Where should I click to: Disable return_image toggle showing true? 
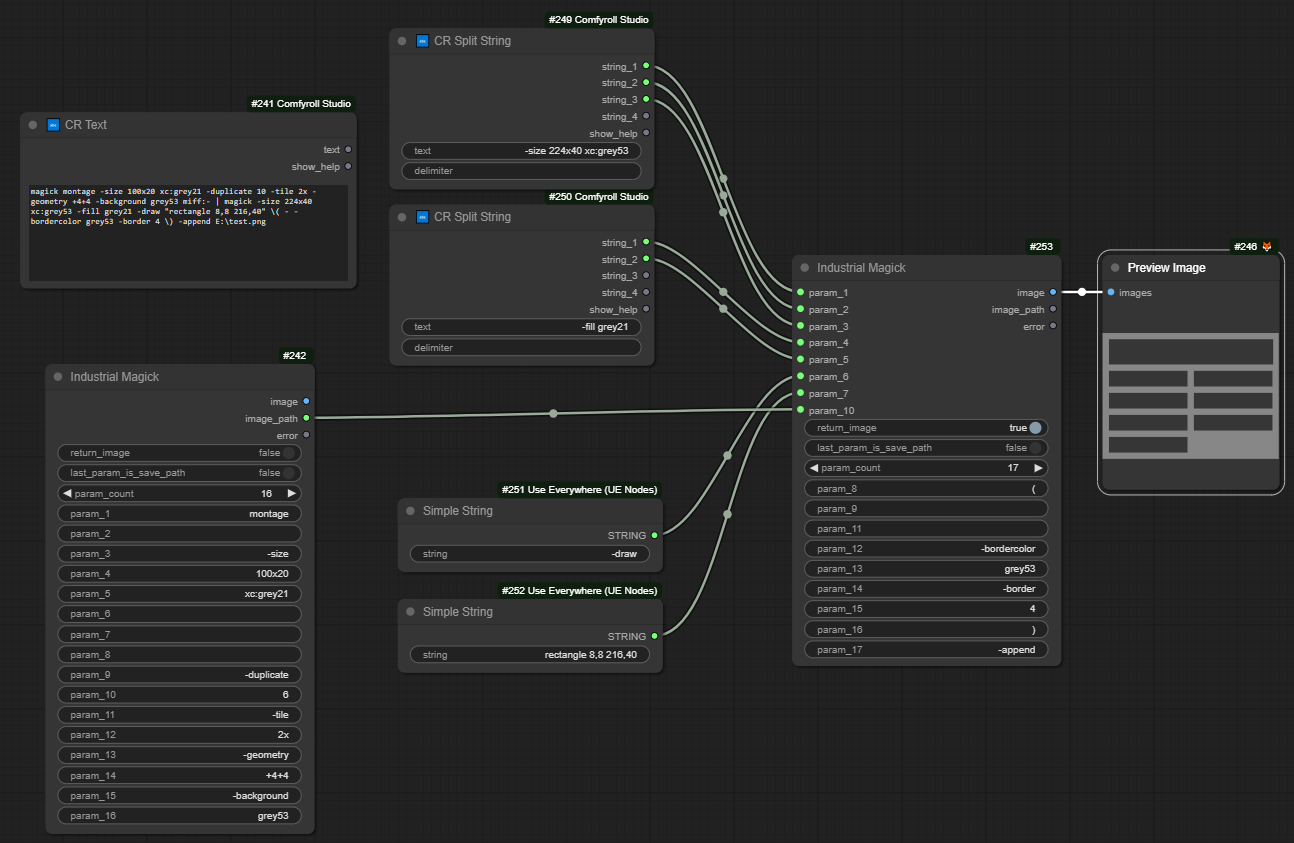[1034, 428]
